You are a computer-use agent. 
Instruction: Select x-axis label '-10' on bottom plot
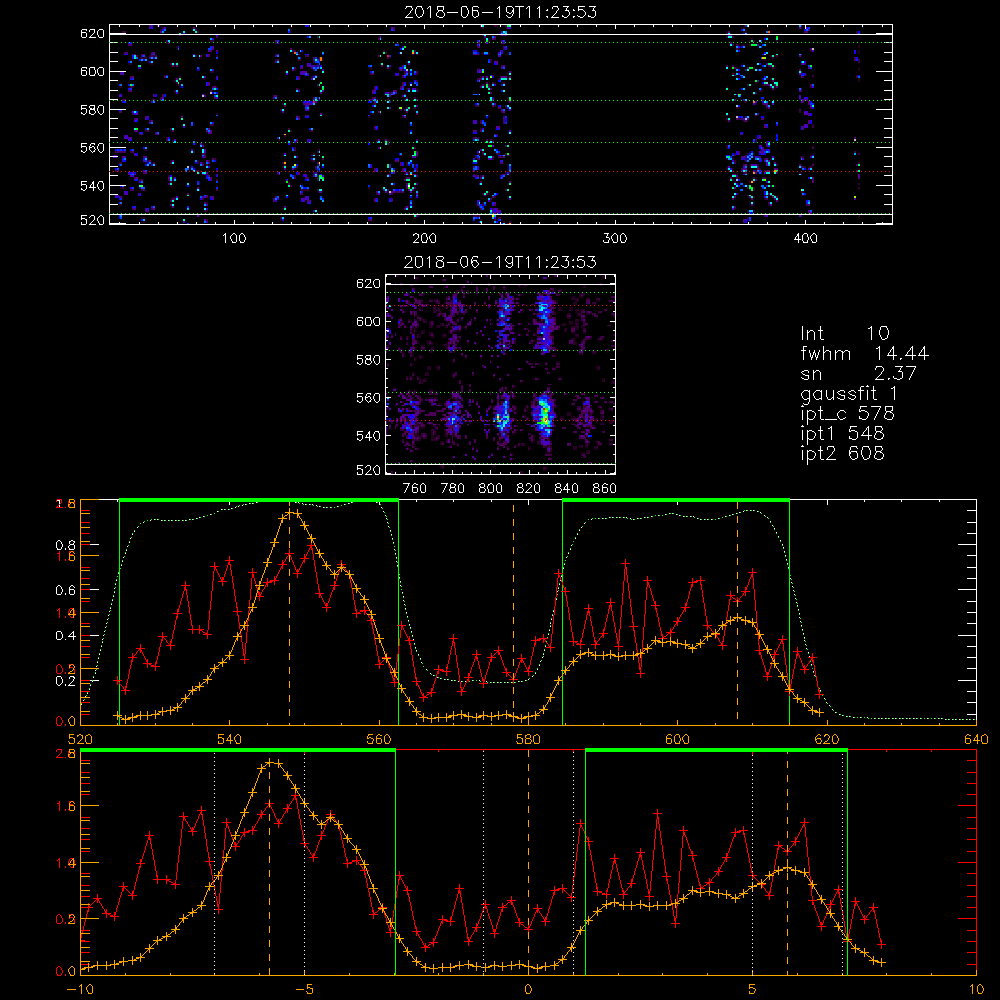80,990
